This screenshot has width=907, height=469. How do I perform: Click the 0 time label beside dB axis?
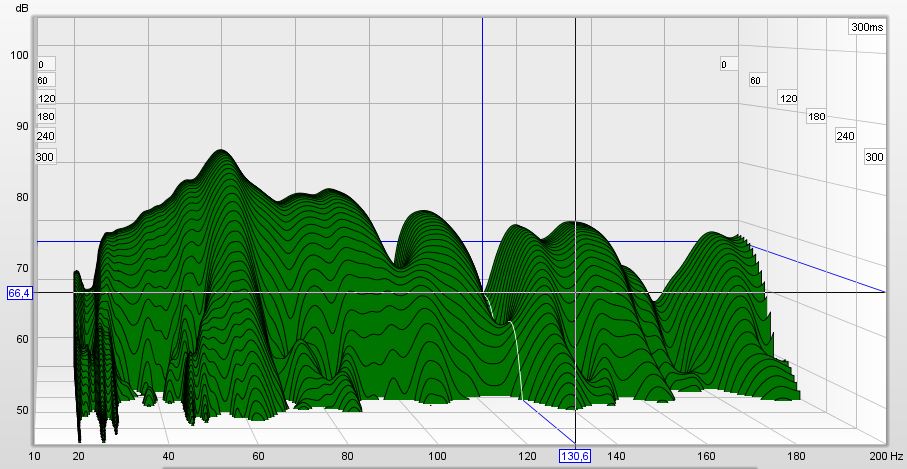46,64
